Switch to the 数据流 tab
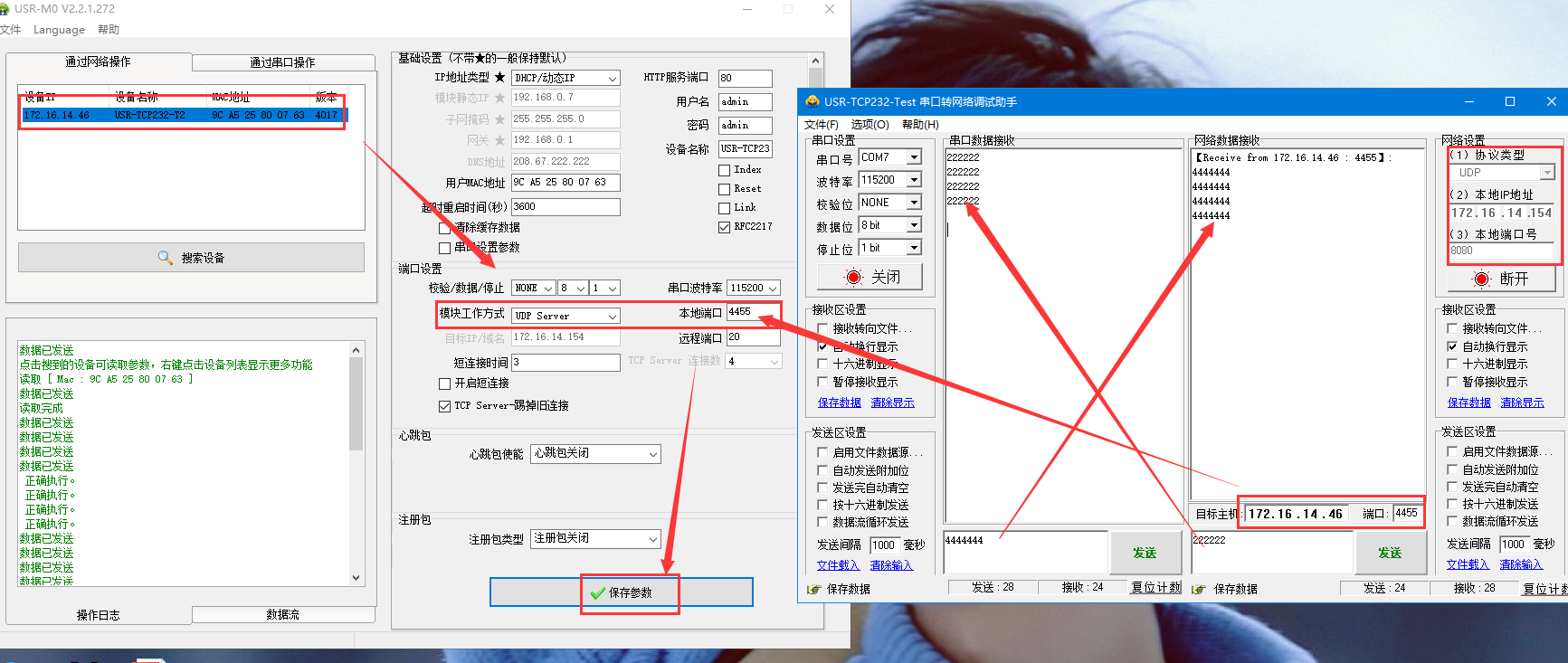 click(x=283, y=615)
